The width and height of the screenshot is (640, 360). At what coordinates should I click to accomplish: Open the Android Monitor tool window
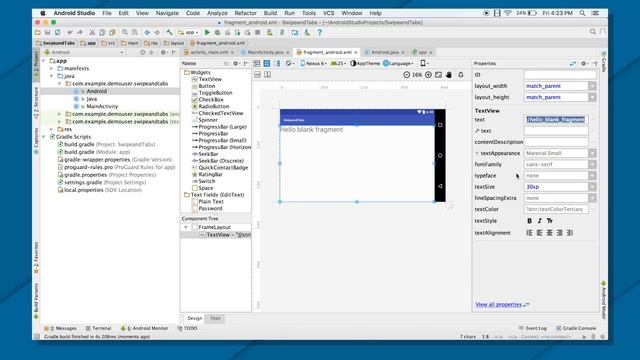144,328
